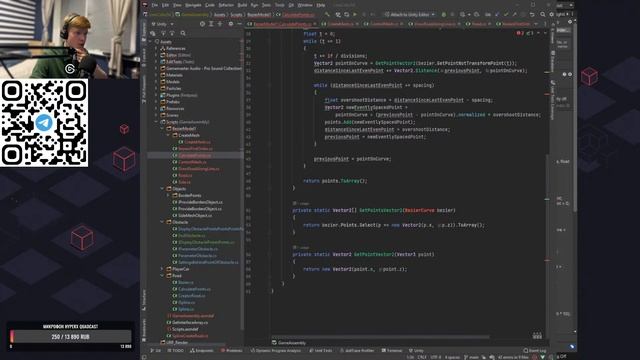Select the Scenes folder
The height and width of the screenshot is (360, 640).
coord(169,115)
